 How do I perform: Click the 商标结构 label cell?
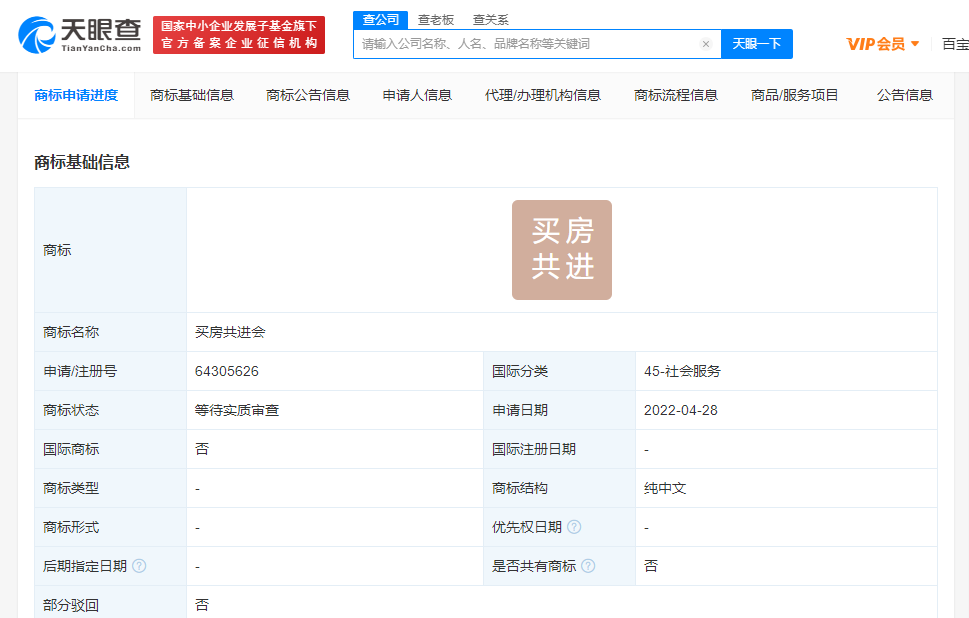[559, 488]
